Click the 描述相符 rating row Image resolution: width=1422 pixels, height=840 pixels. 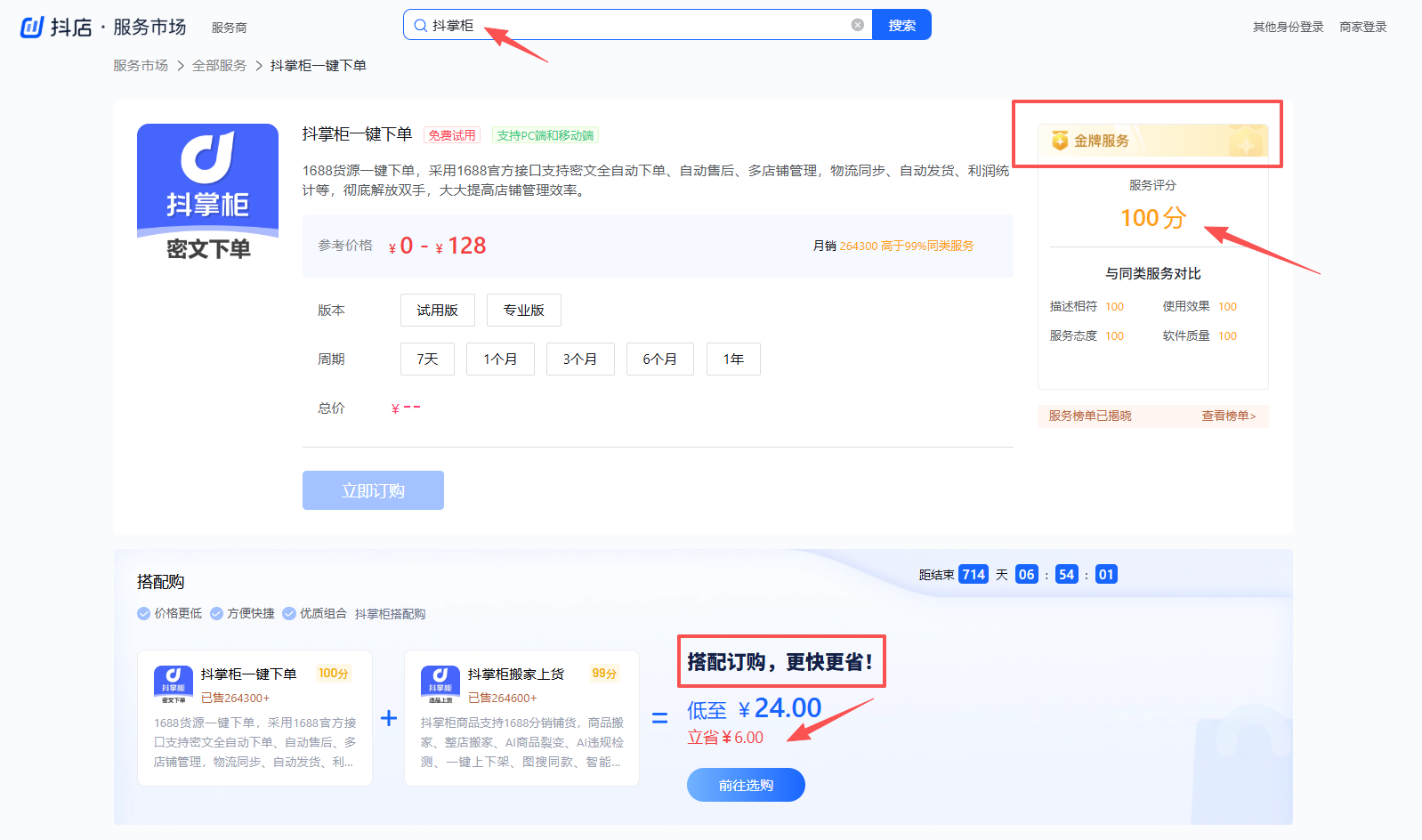click(1087, 306)
